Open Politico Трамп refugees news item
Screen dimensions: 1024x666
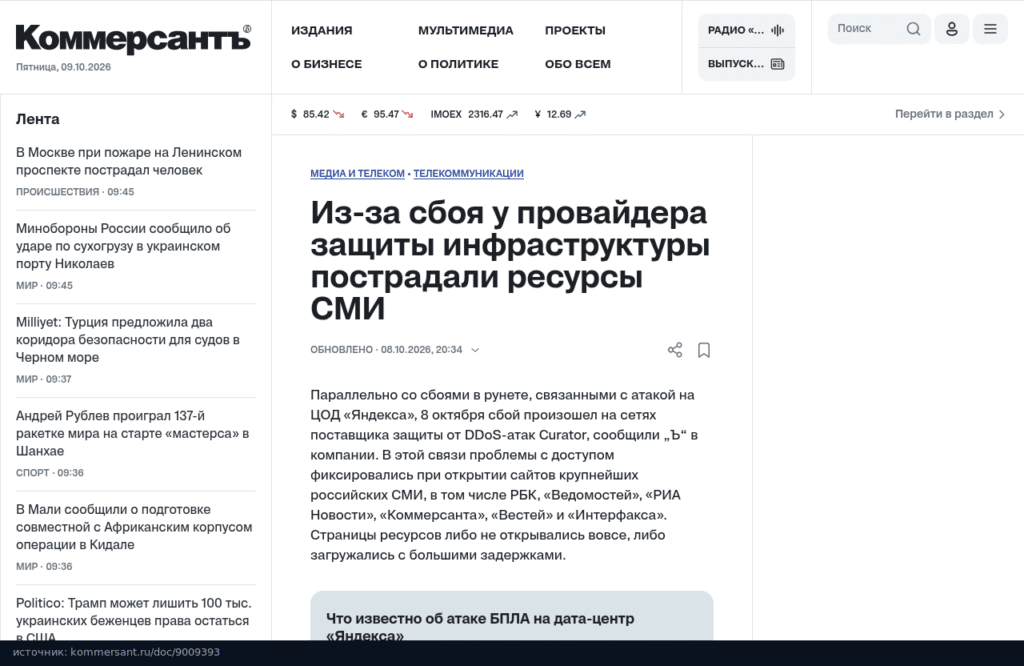pyautogui.click(x=134, y=618)
